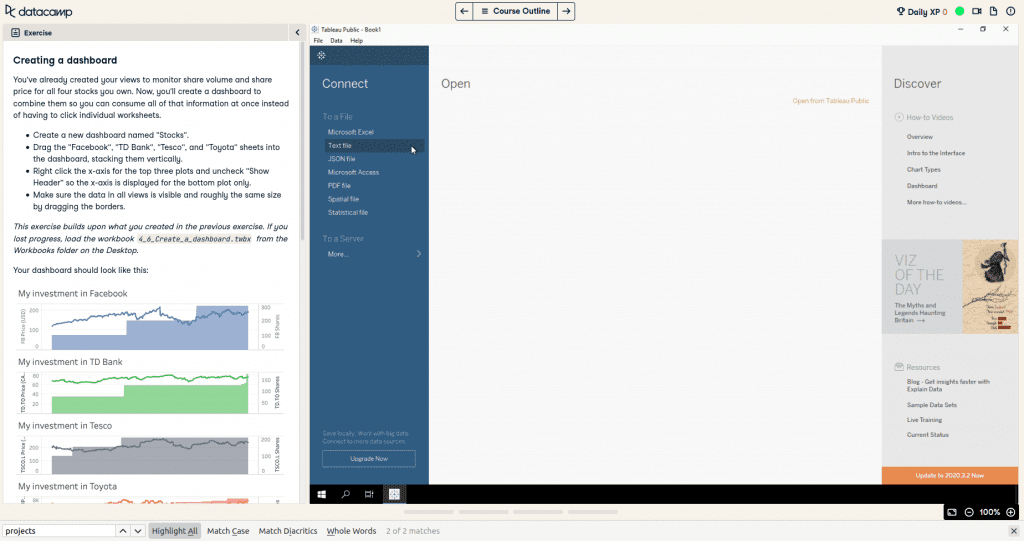Open Live Training resource link
Screen dimensions: 1024x541
pos(924,420)
